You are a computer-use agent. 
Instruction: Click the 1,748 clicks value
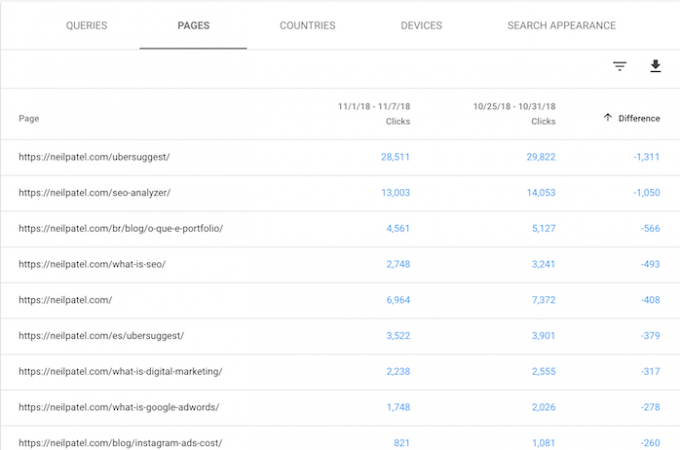point(398,407)
